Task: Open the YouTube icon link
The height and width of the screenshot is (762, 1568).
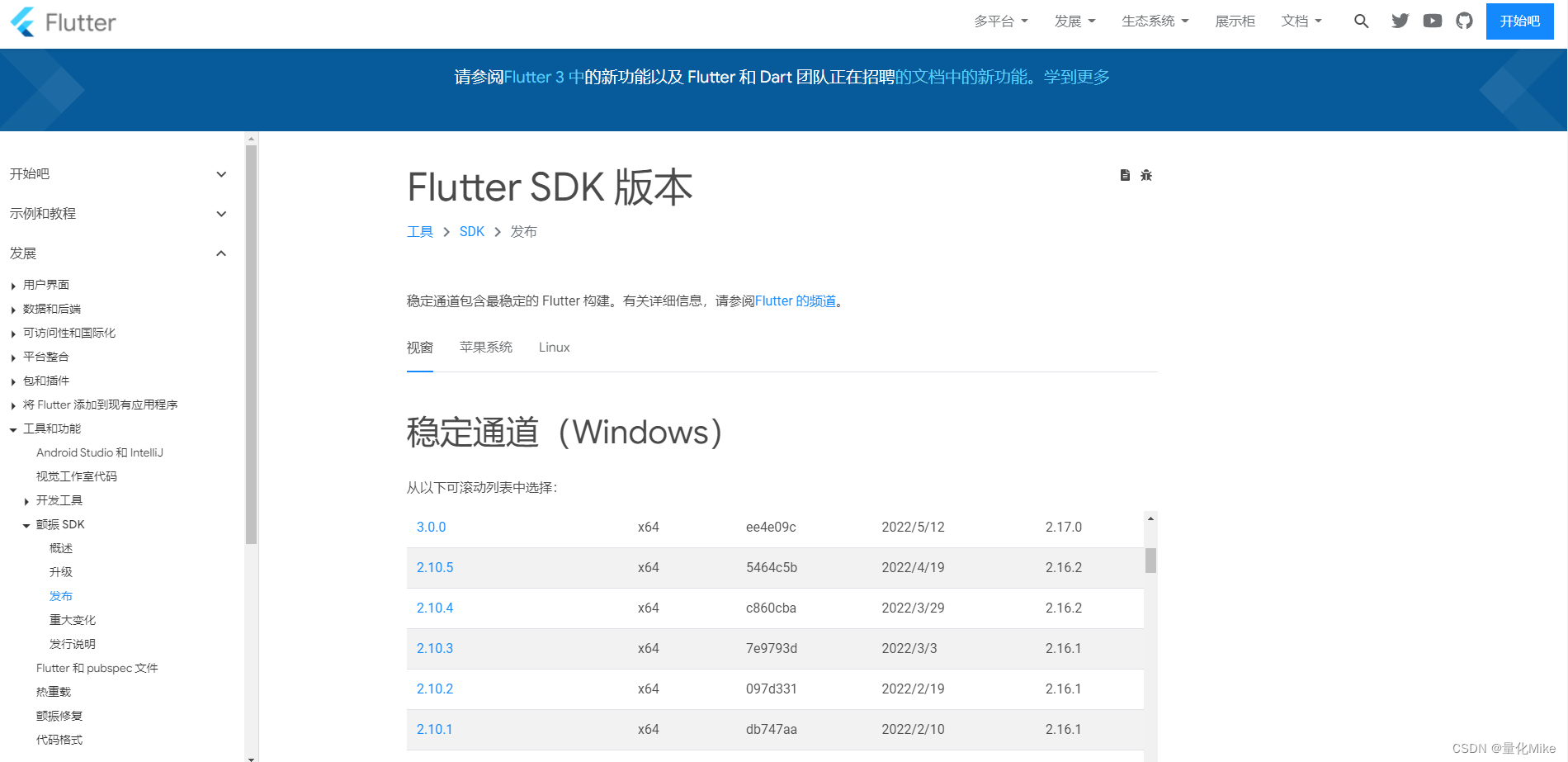Action: click(1433, 21)
